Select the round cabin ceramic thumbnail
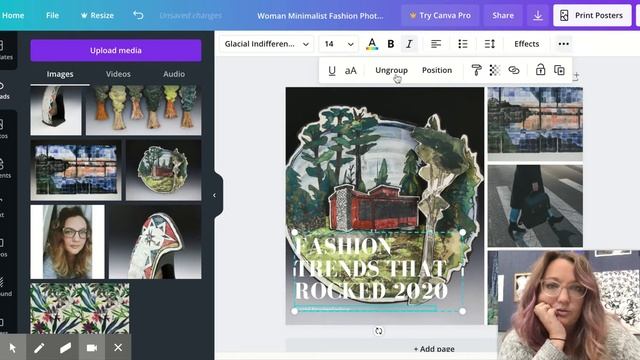The image size is (640, 360). (x=163, y=170)
